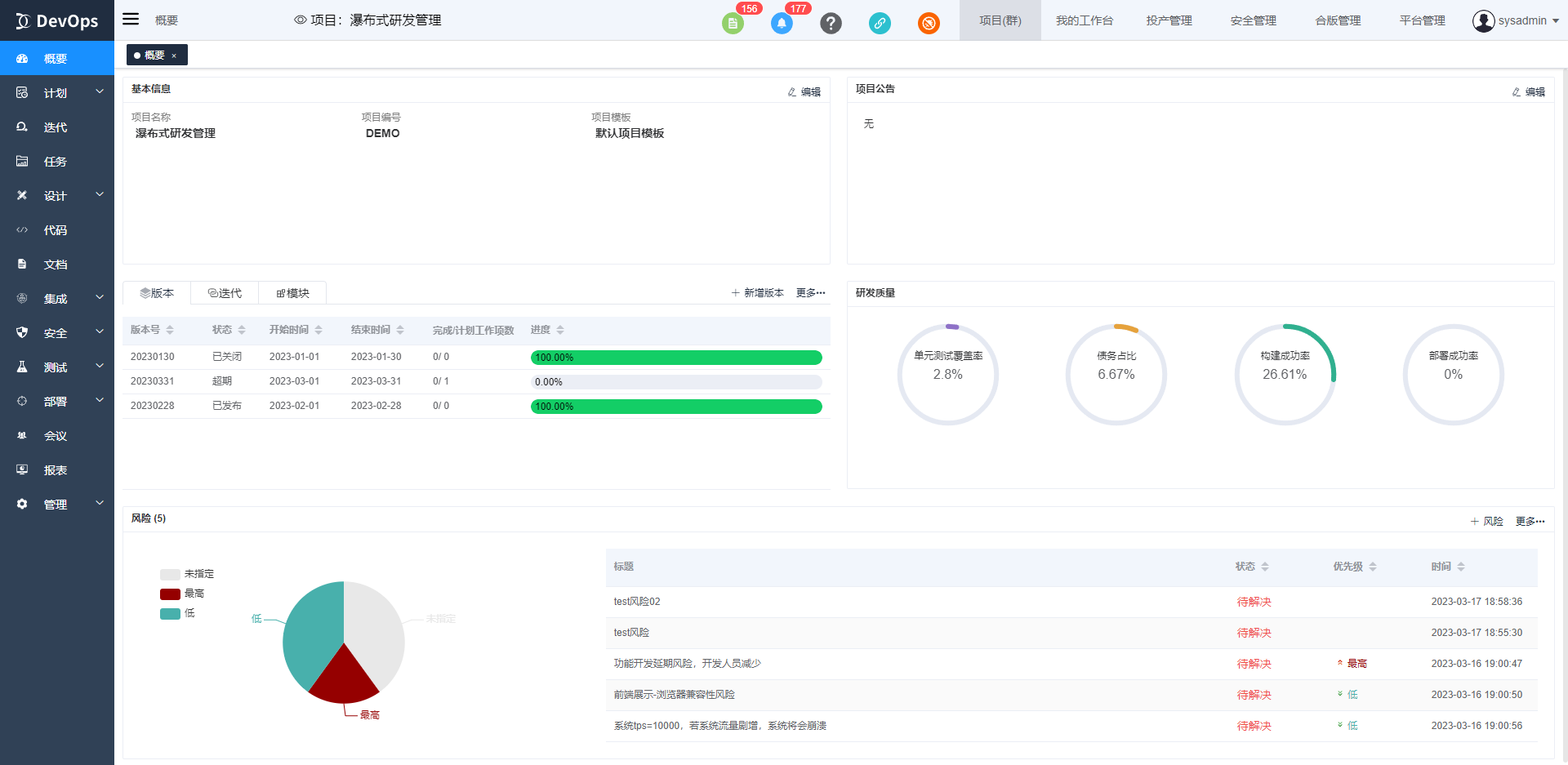Open the blue bell alerts icon
1568x765 pixels.
pos(782,24)
